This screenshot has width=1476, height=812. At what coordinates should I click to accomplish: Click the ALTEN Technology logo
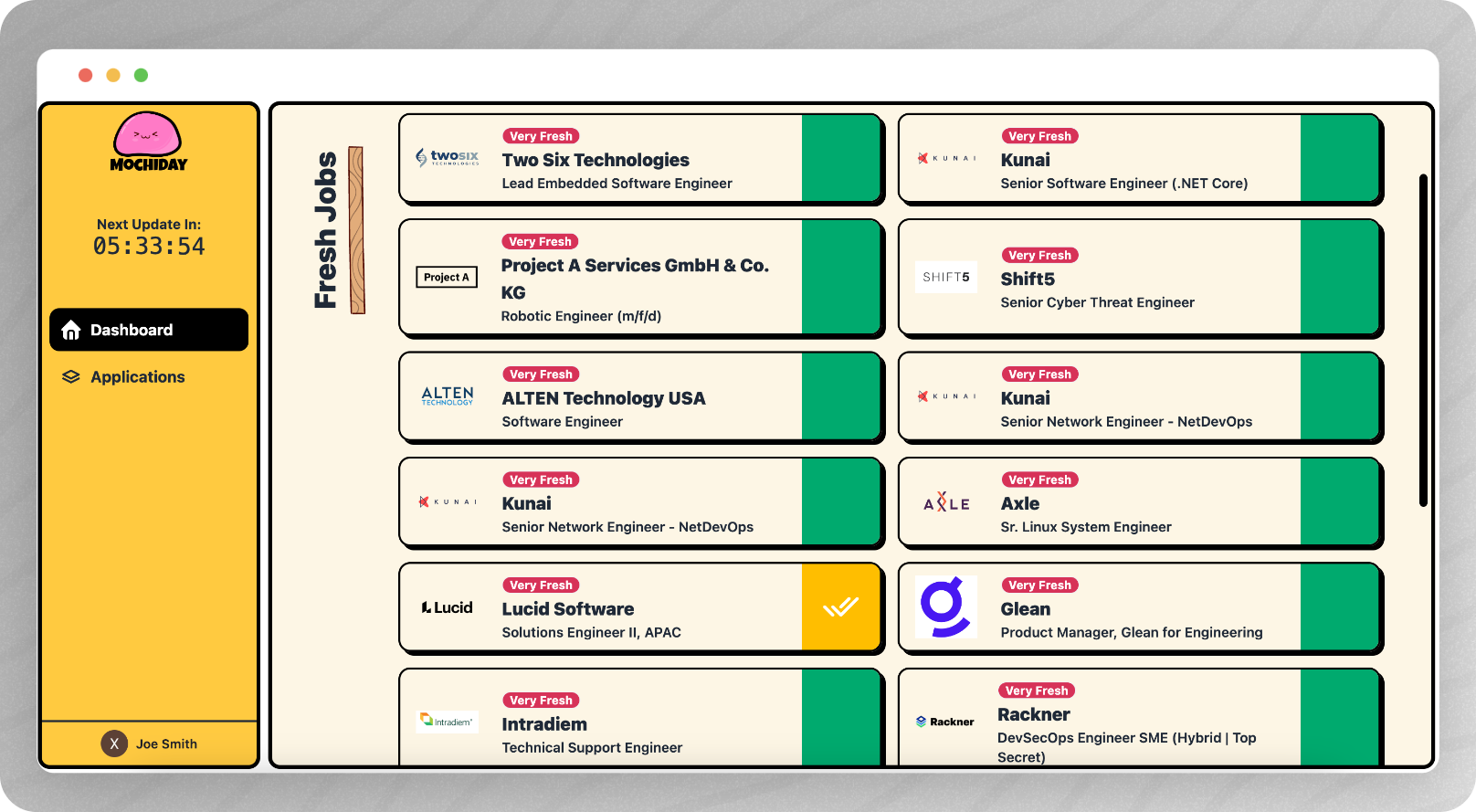[x=448, y=395]
